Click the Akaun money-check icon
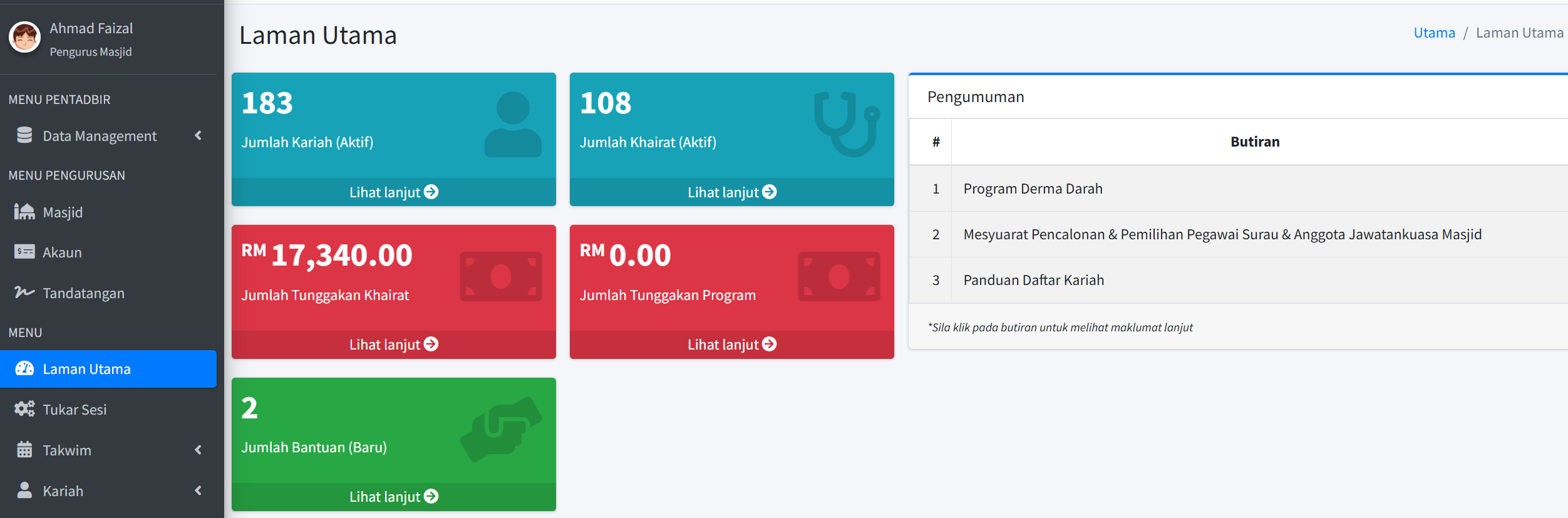The image size is (1568, 518). click(x=24, y=252)
